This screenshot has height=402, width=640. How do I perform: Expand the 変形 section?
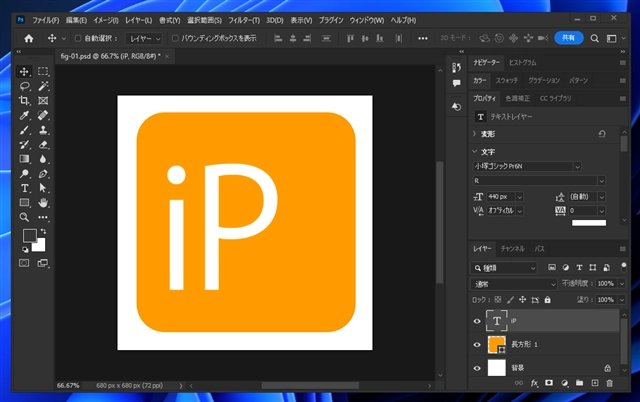click(474, 134)
